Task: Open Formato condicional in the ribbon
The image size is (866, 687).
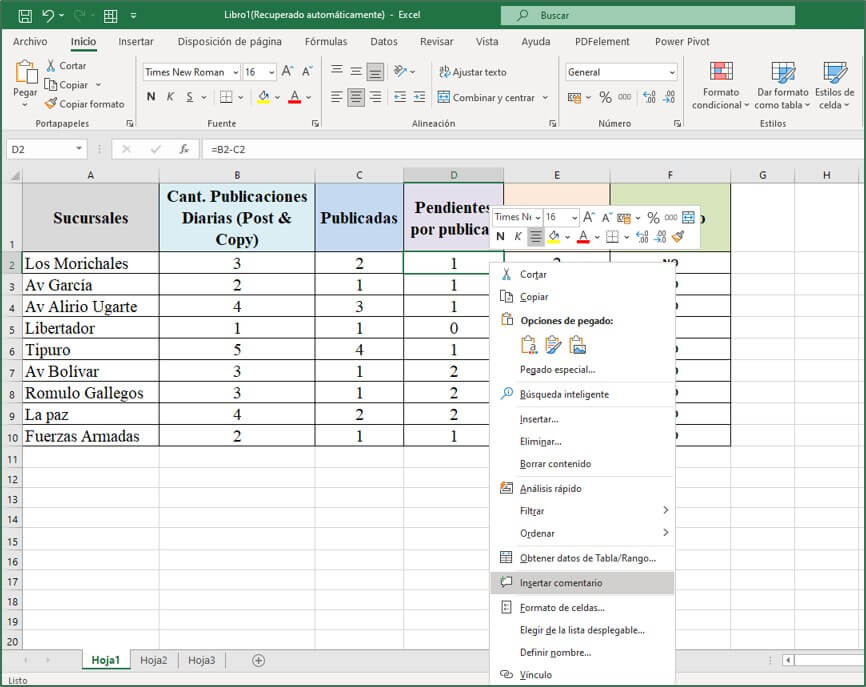Action: 722,85
